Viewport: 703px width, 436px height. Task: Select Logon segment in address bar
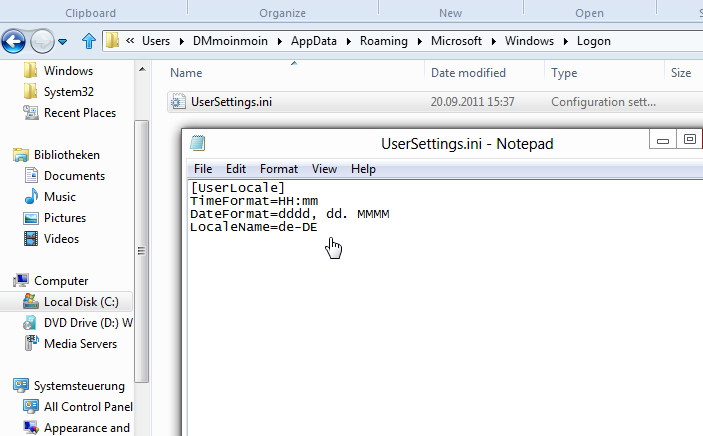click(x=594, y=41)
